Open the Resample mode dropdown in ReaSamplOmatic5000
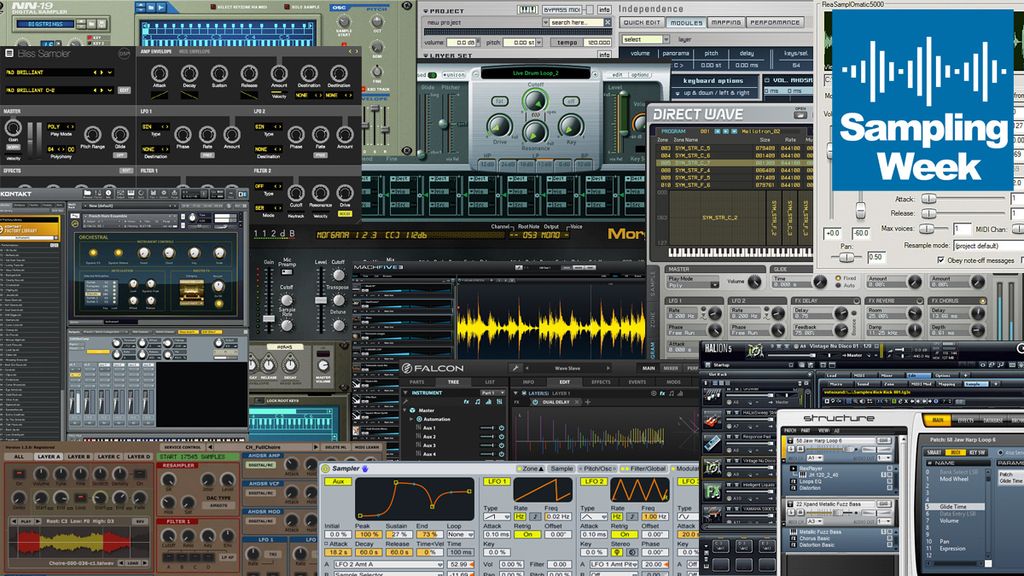The image size is (1024, 576). [986, 246]
